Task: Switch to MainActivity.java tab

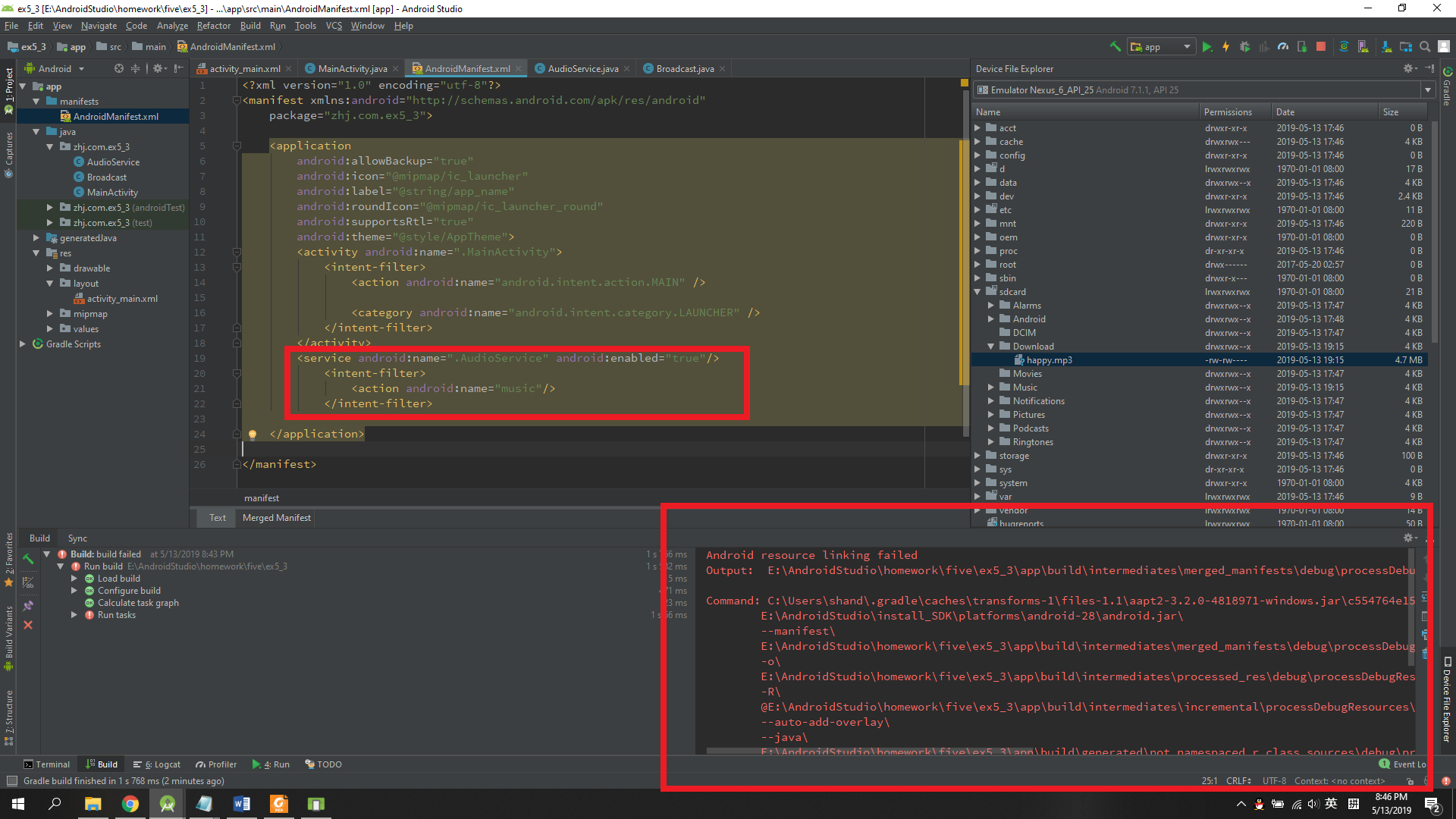Action: click(352, 68)
